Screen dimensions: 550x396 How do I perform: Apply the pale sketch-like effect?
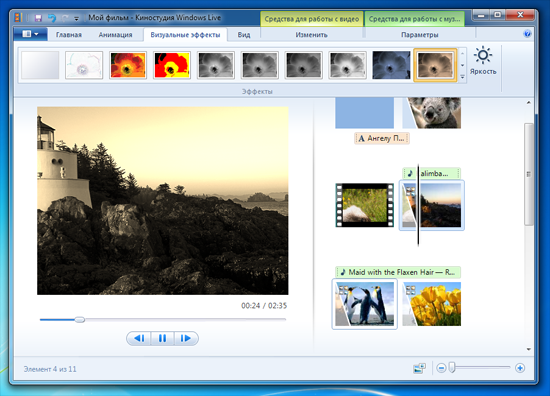[84, 65]
